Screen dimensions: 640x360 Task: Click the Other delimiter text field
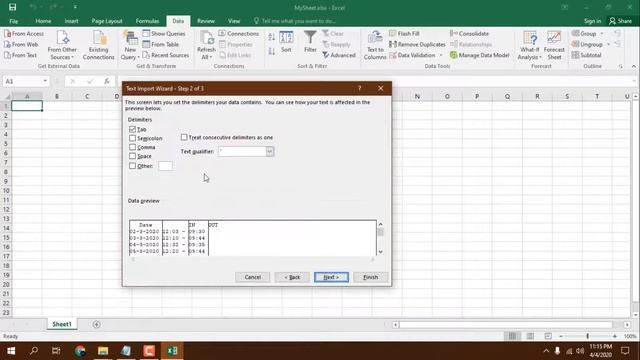(165, 166)
